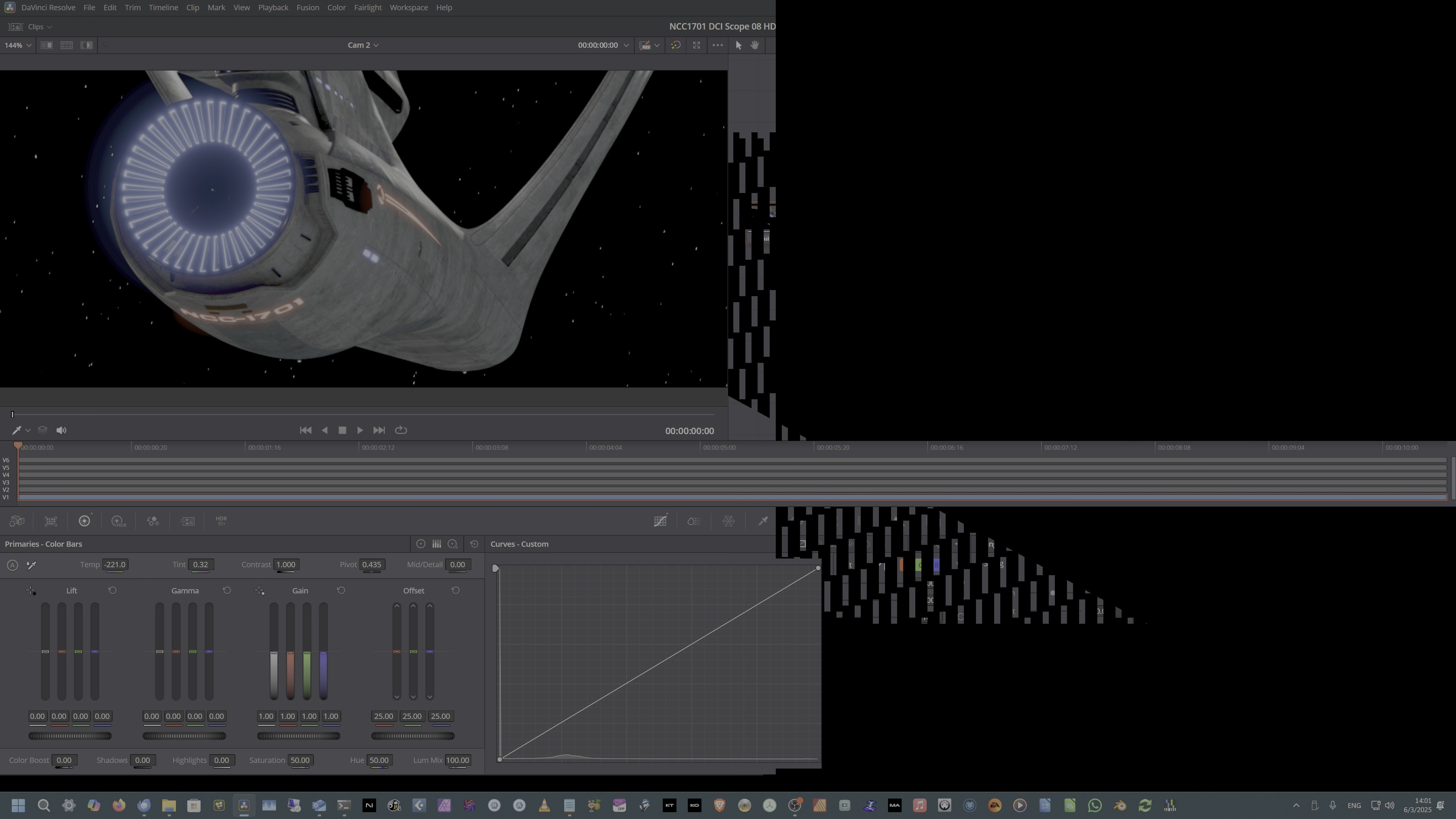1456x819 pixels.
Task: Open the Camera Raw palette
Action: [x=16, y=521]
